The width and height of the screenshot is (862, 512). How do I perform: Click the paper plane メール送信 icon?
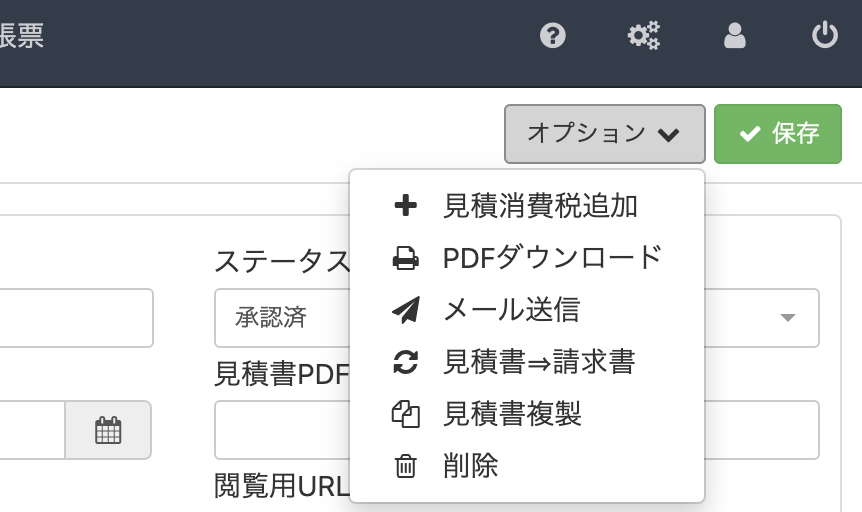[x=405, y=310]
